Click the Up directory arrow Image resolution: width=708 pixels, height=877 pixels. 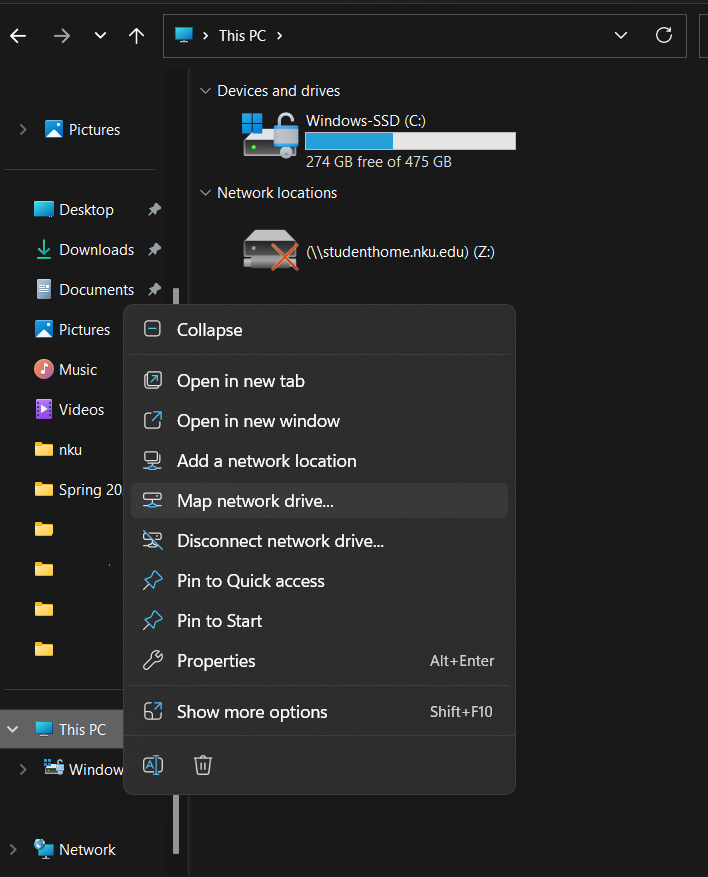pos(137,35)
